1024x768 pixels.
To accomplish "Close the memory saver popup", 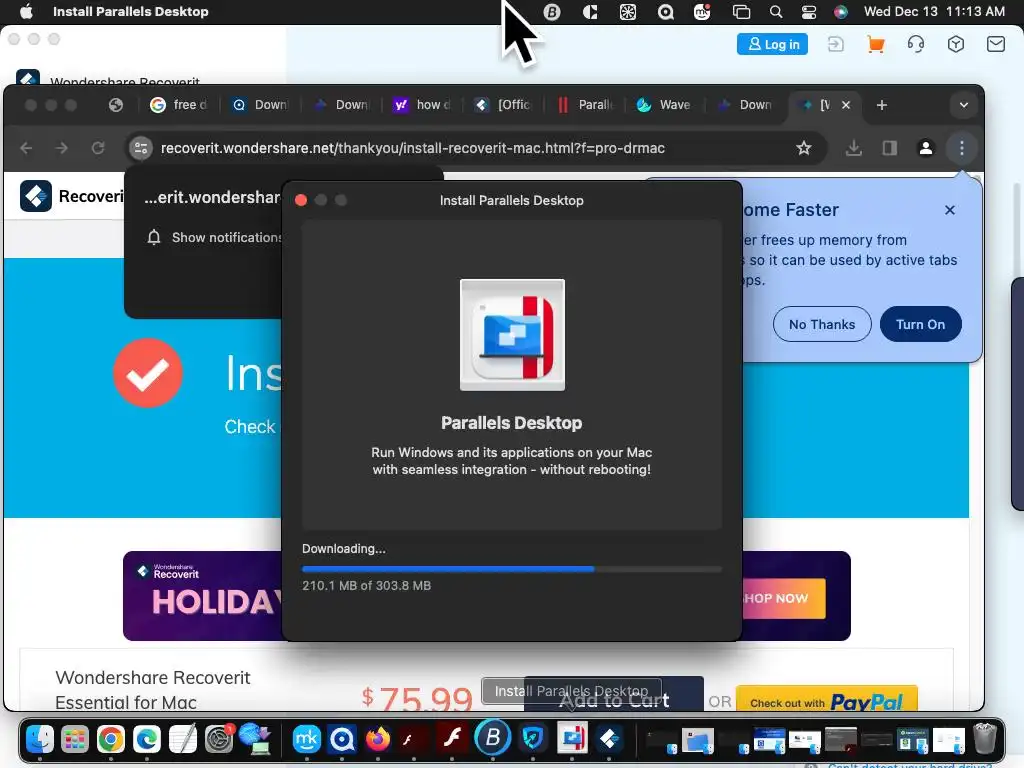I will pyautogui.click(x=950, y=210).
